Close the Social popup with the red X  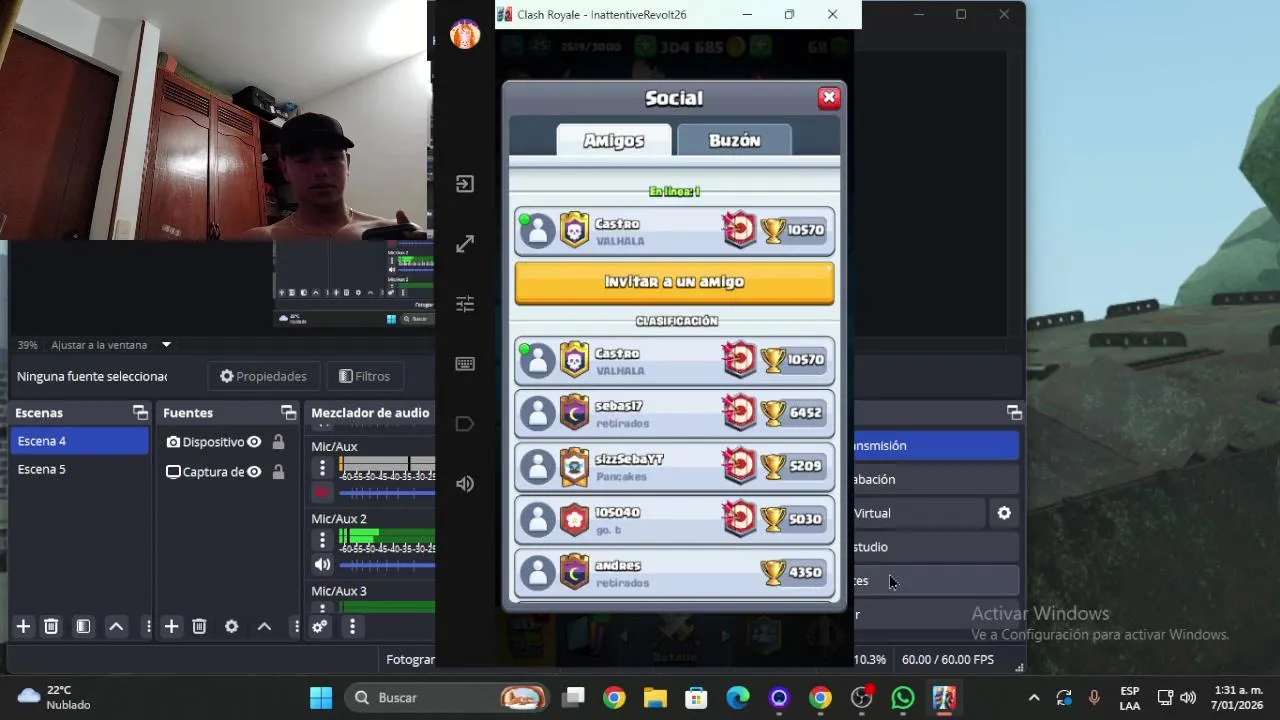[x=829, y=97]
